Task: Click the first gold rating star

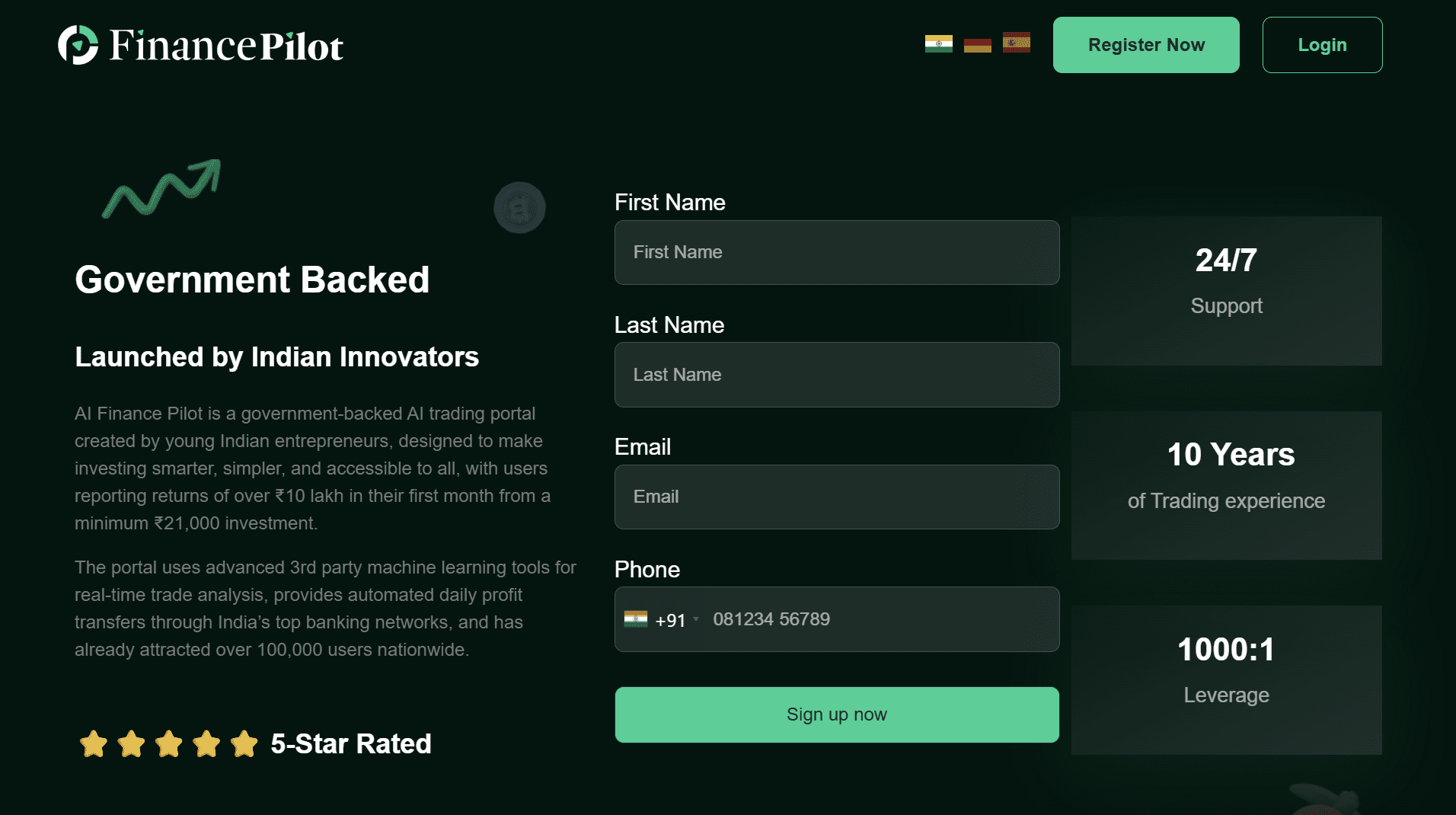Action: coord(94,743)
